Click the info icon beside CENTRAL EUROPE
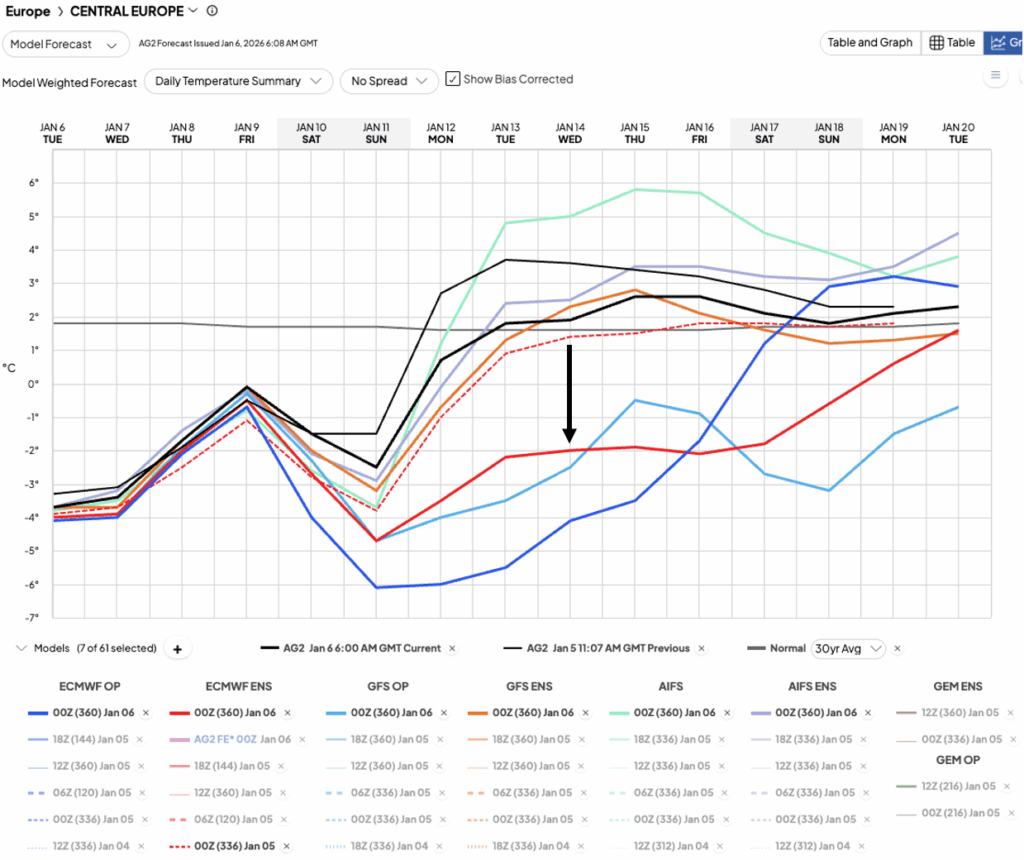The height and width of the screenshot is (860, 1024). click(x=211, y=11)
